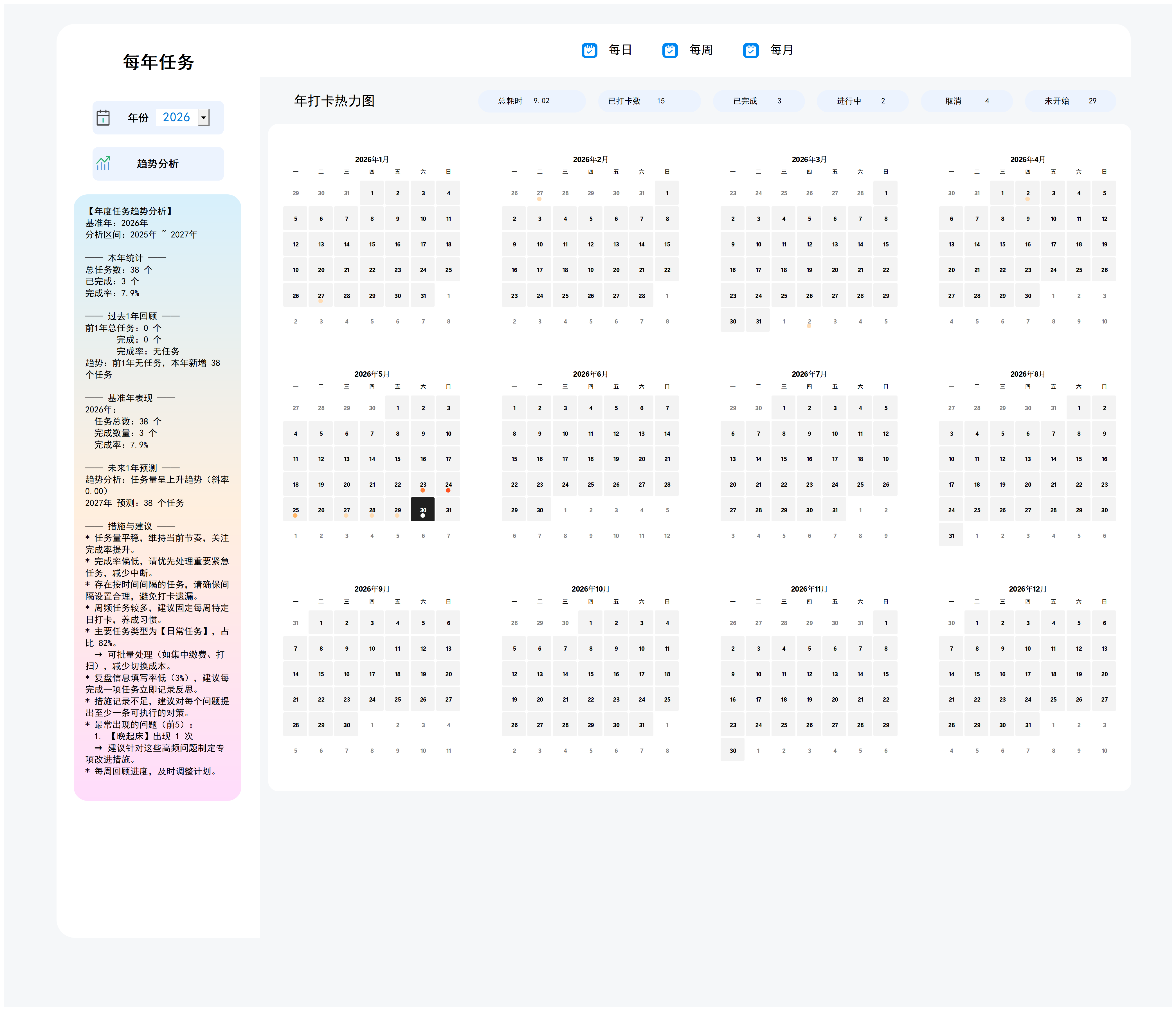Select August 31 in 2026年8月

click(951, 535)
